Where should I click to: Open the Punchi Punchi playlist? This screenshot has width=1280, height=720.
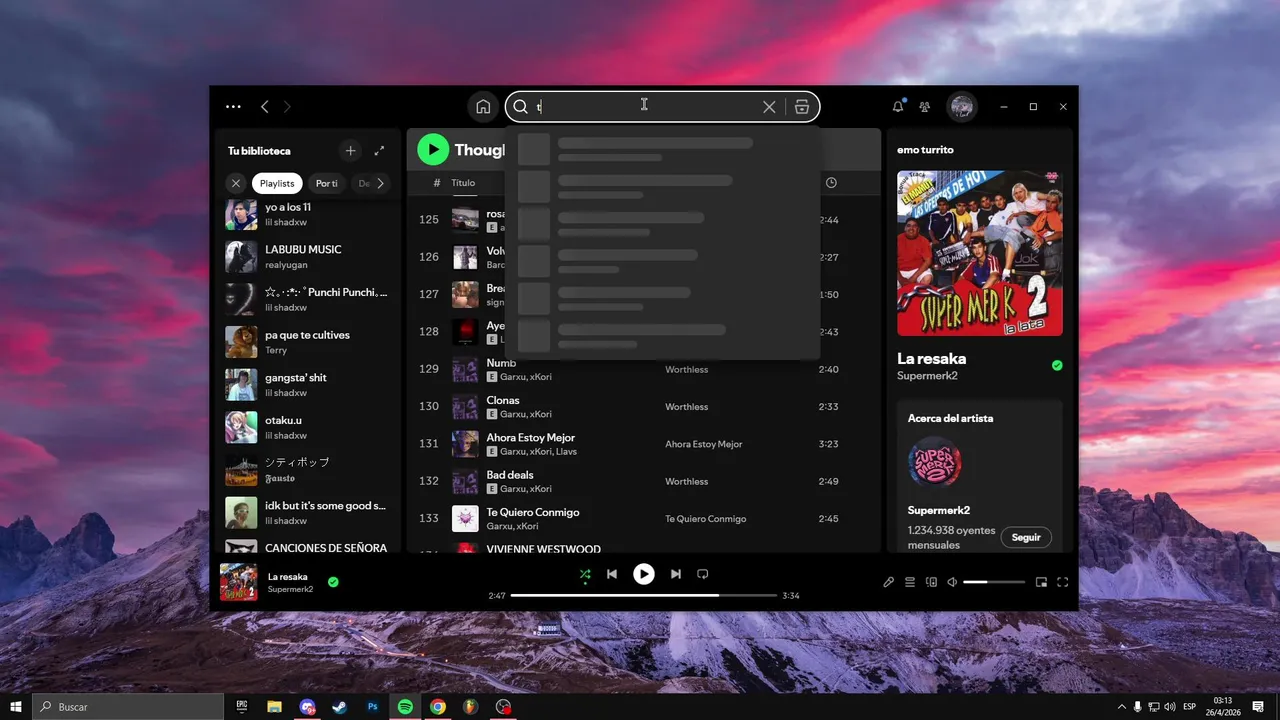coord(306,299)
